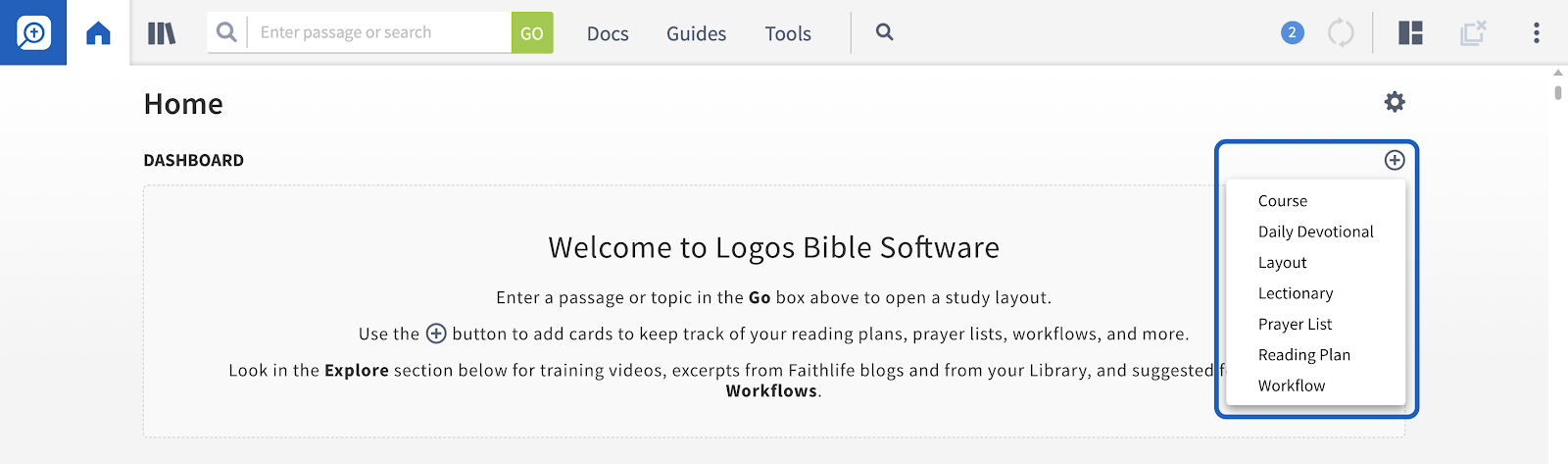View the 2 notifications badge
The image size is (1568, 464).
(x=1293, y=32)
